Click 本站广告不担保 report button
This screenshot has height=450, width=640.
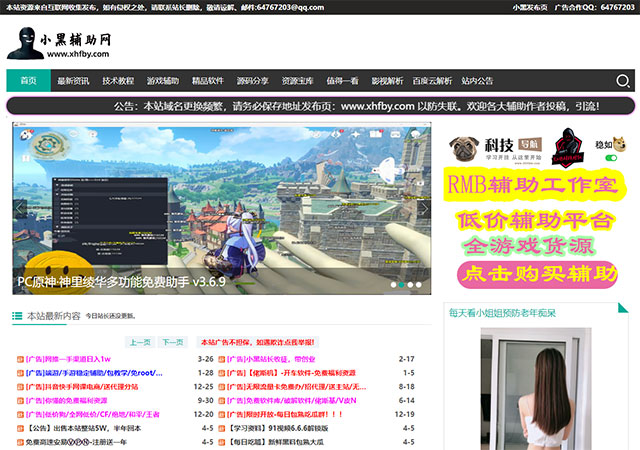(x=258, y=342)
